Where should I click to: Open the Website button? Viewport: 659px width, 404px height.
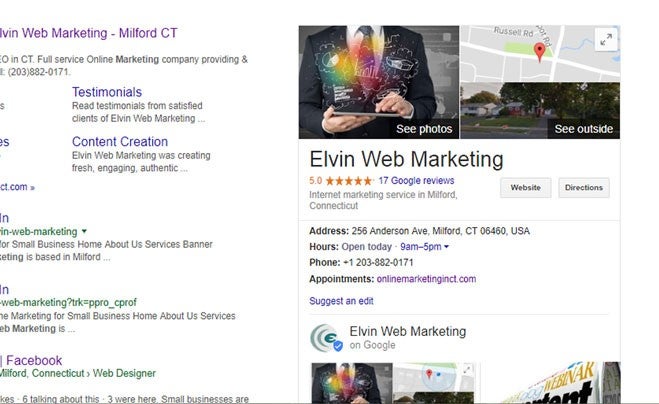(x=525, y=187)
